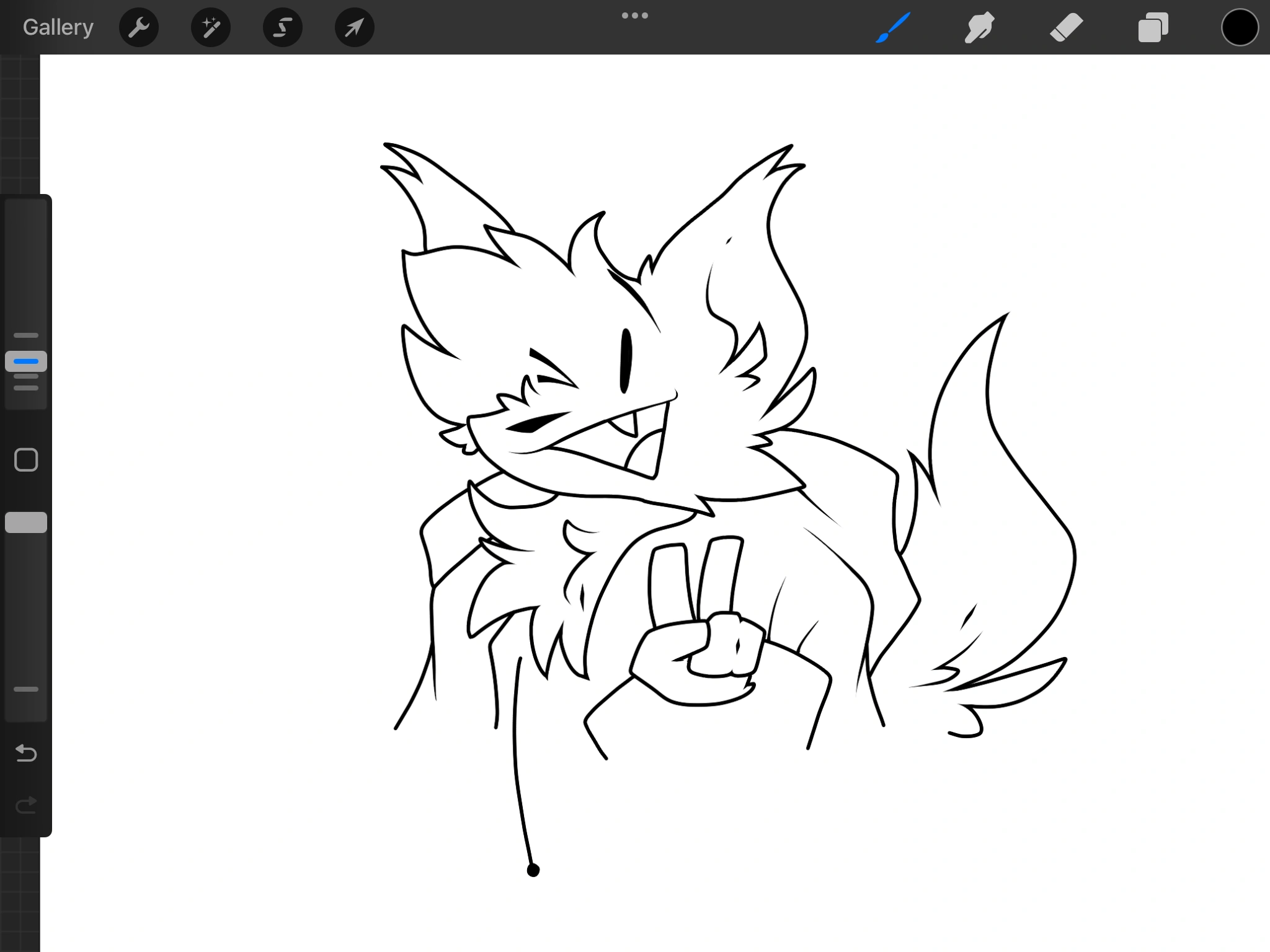Tap the Redo arrow

coord(26,806)
